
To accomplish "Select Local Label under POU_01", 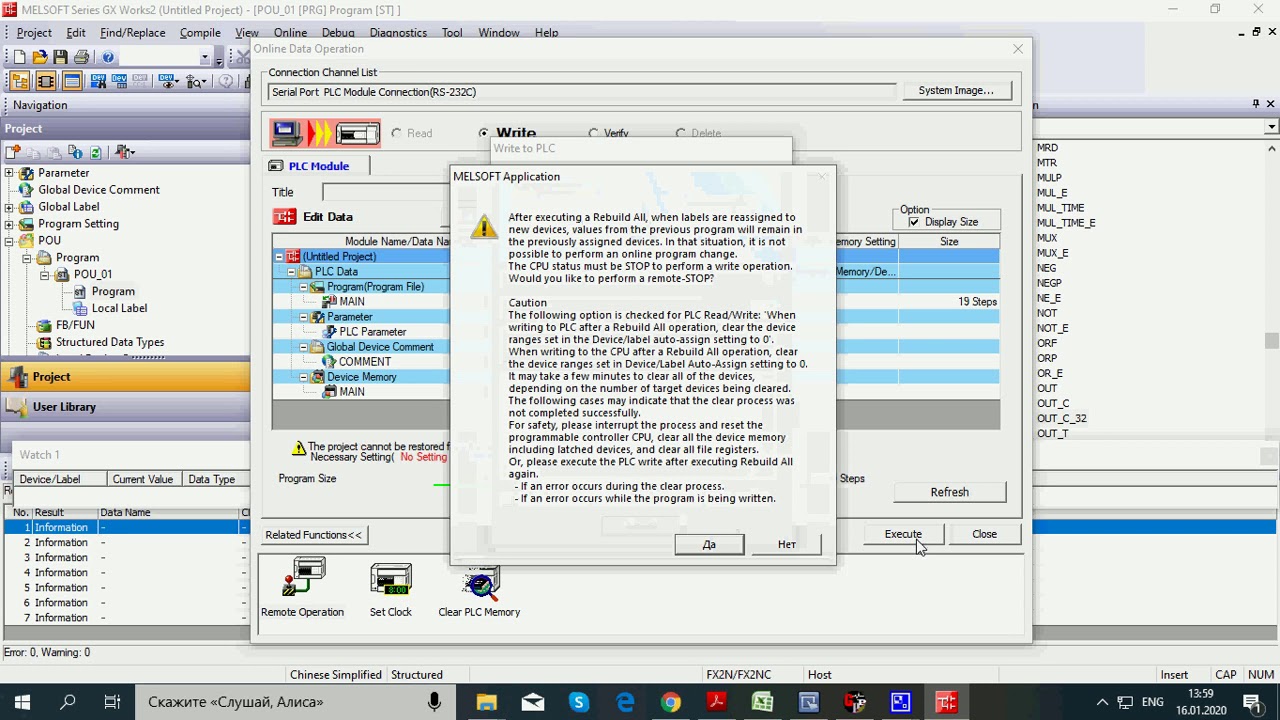I will (119, 309).
